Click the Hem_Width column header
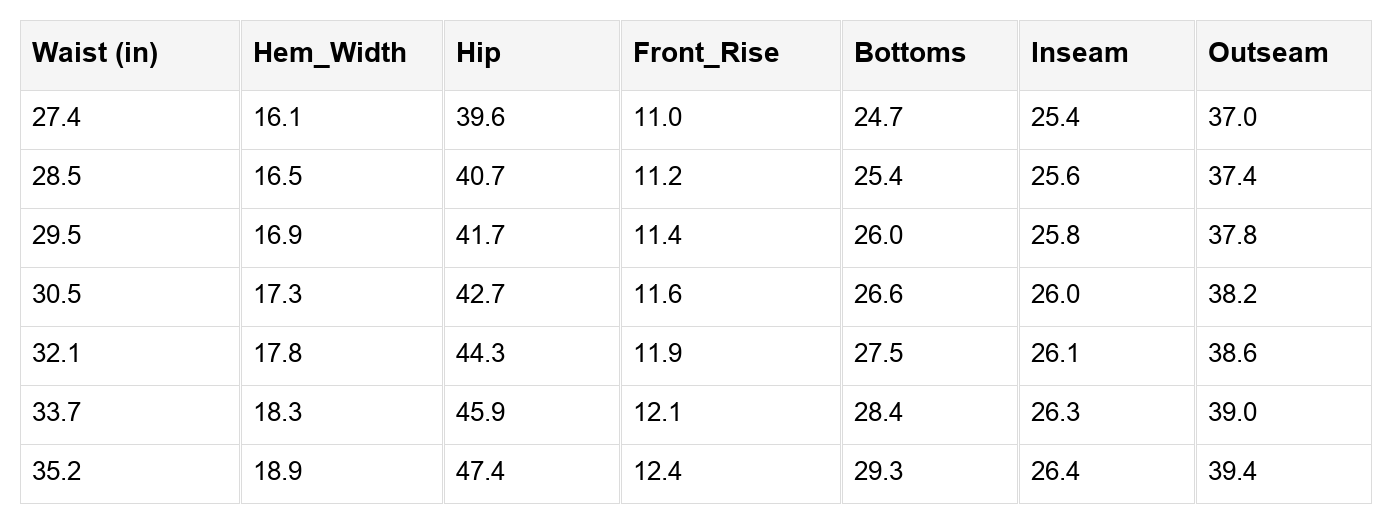This screenshot has height=523, width=1391. 330,53
